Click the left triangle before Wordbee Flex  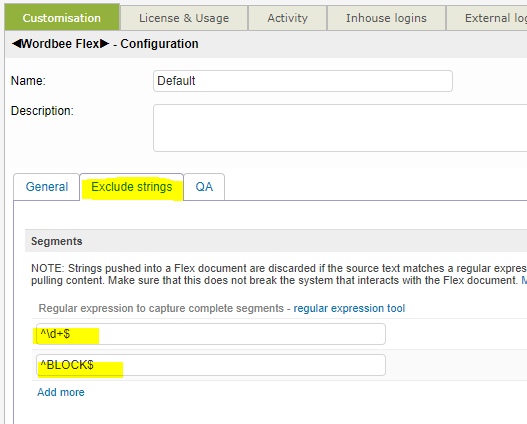click(16, 44)
